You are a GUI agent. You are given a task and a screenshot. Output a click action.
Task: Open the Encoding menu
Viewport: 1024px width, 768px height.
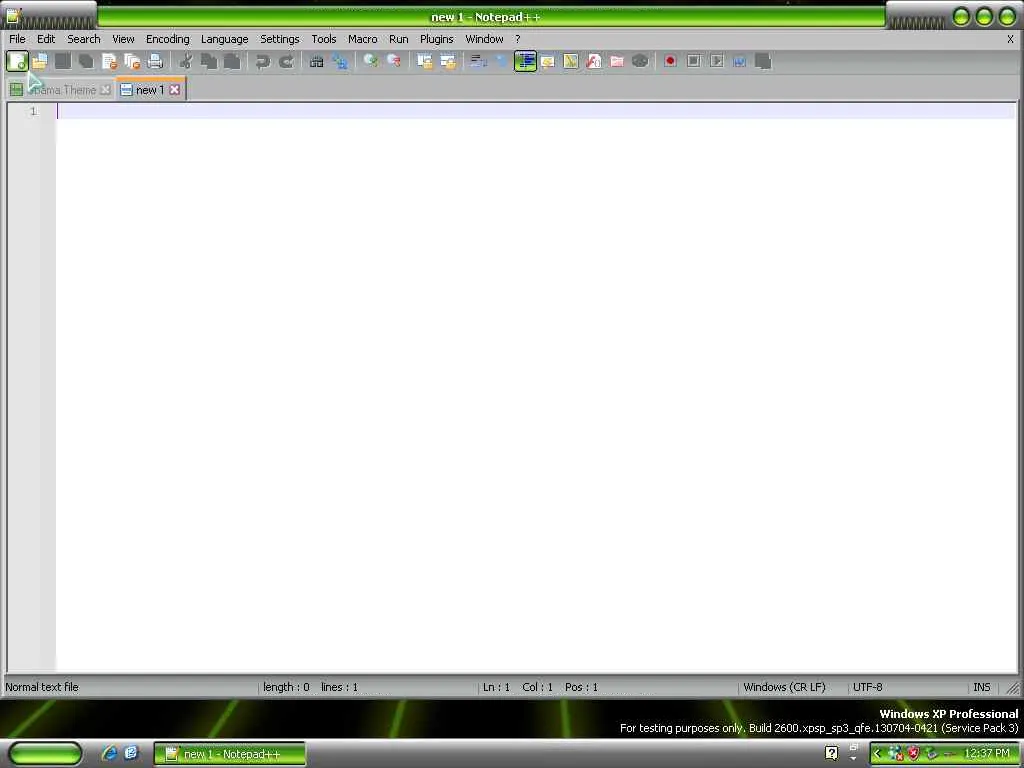pos(168,39)
